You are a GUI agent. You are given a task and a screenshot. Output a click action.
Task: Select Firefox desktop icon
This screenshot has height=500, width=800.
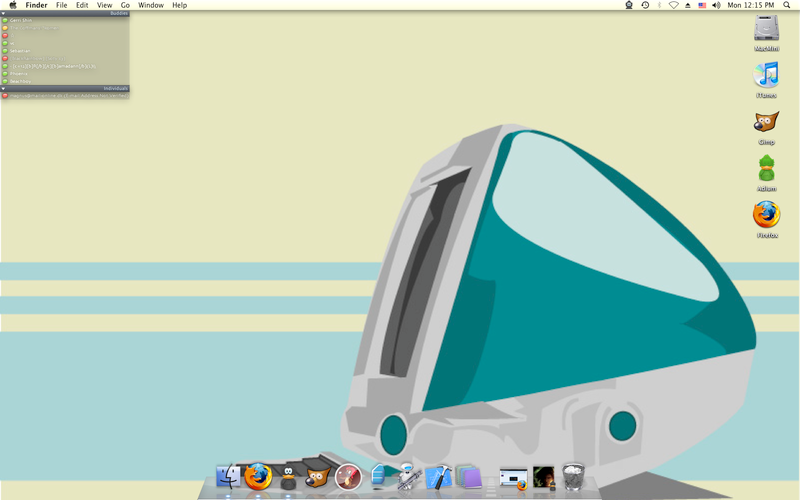point(766,214)
